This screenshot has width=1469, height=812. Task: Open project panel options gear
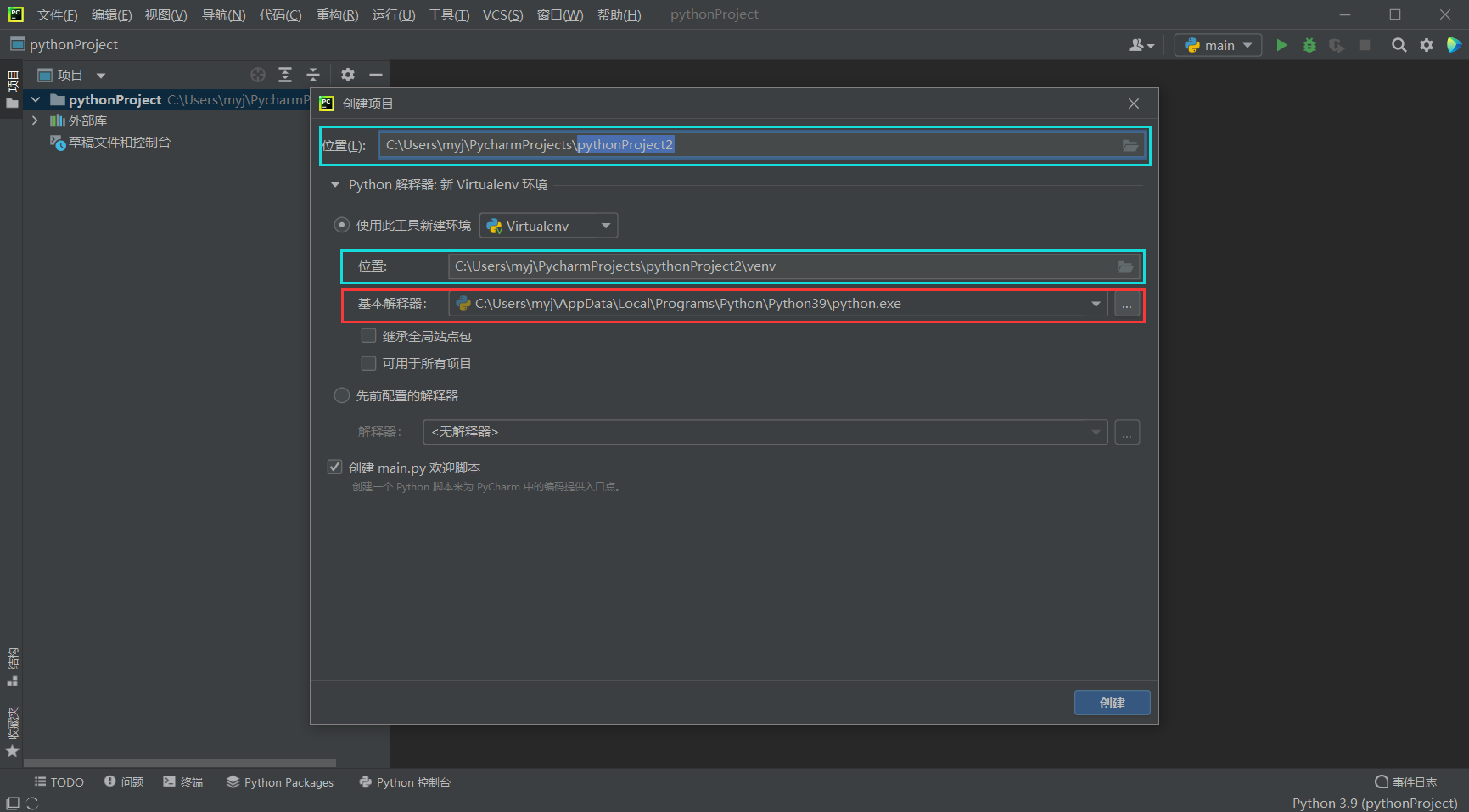point(348,75)
